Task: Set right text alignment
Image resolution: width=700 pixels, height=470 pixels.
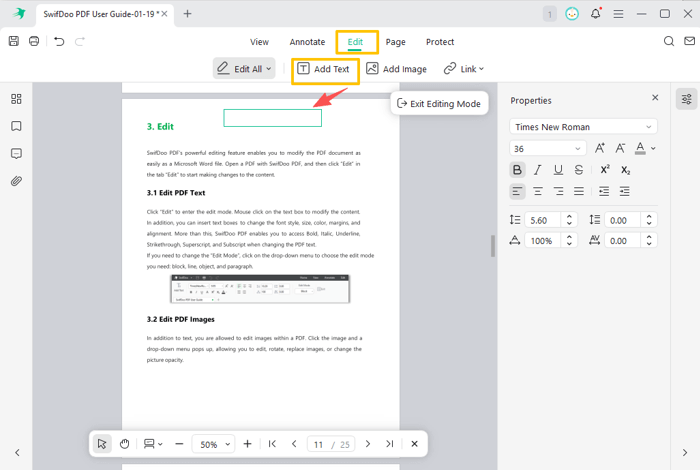Action: pos(558,191)
